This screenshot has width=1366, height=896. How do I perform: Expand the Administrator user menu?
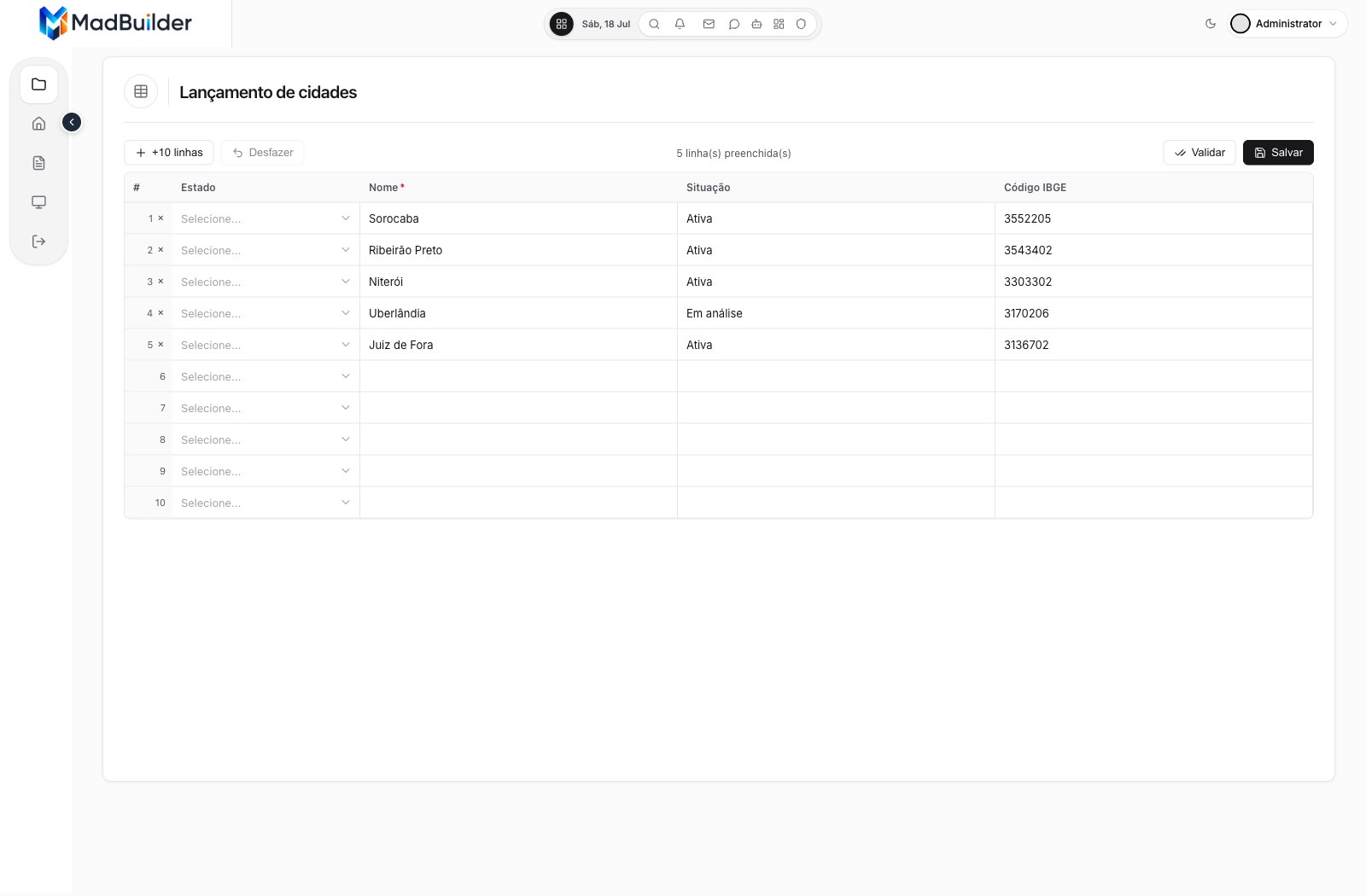click(x=1287, y=24)
